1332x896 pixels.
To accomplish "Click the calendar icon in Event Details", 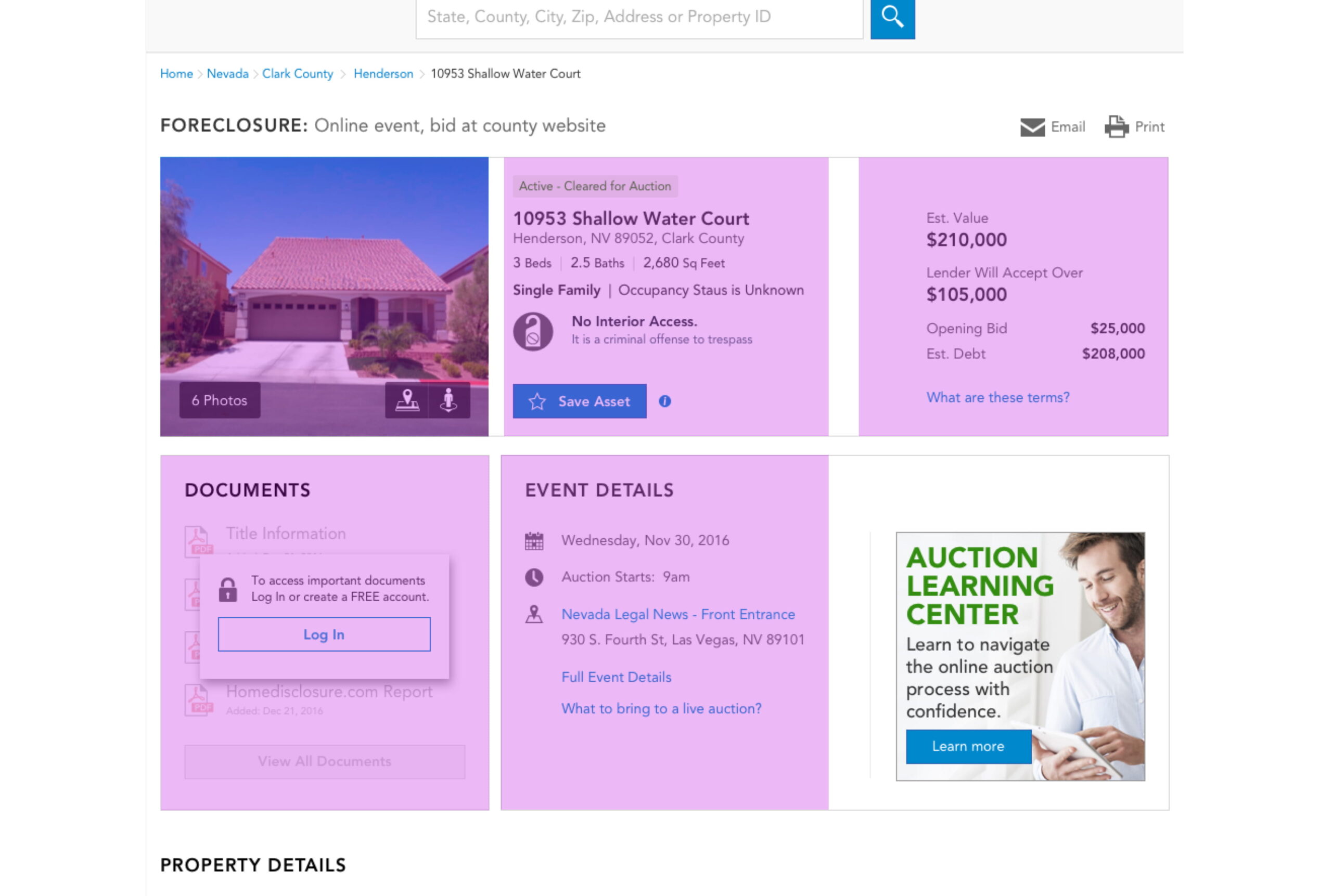I will coord(534,541).
